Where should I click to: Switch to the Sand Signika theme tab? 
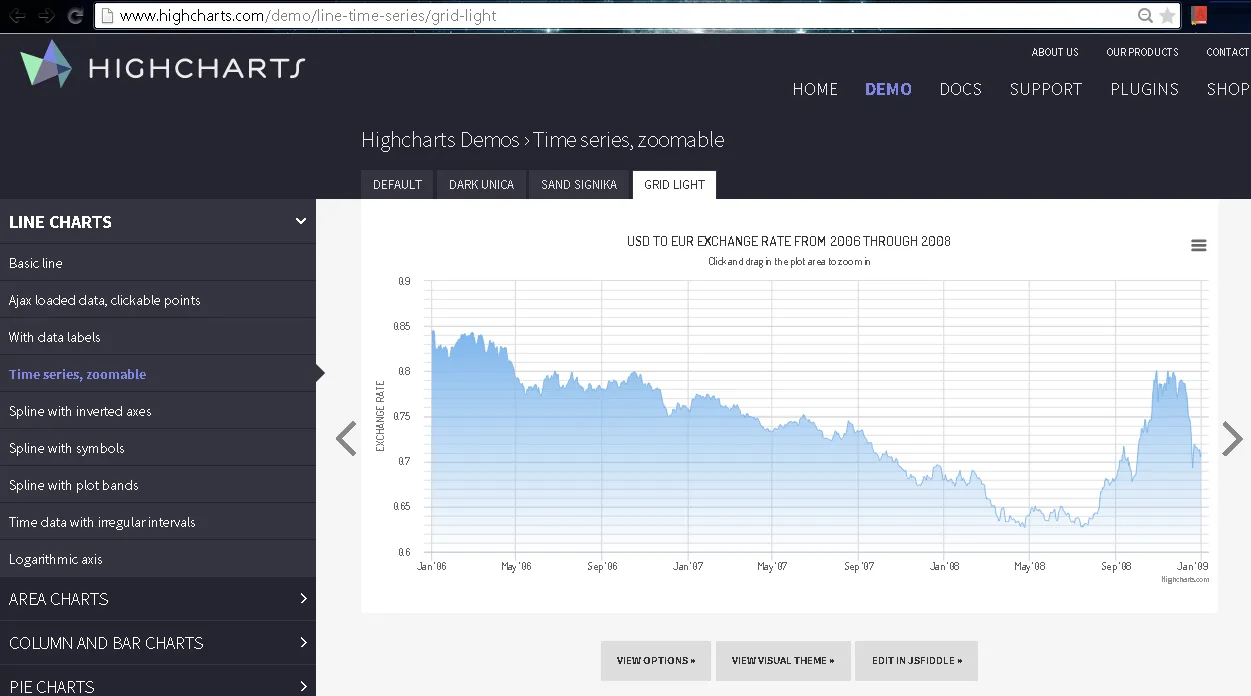coord(579,185)
